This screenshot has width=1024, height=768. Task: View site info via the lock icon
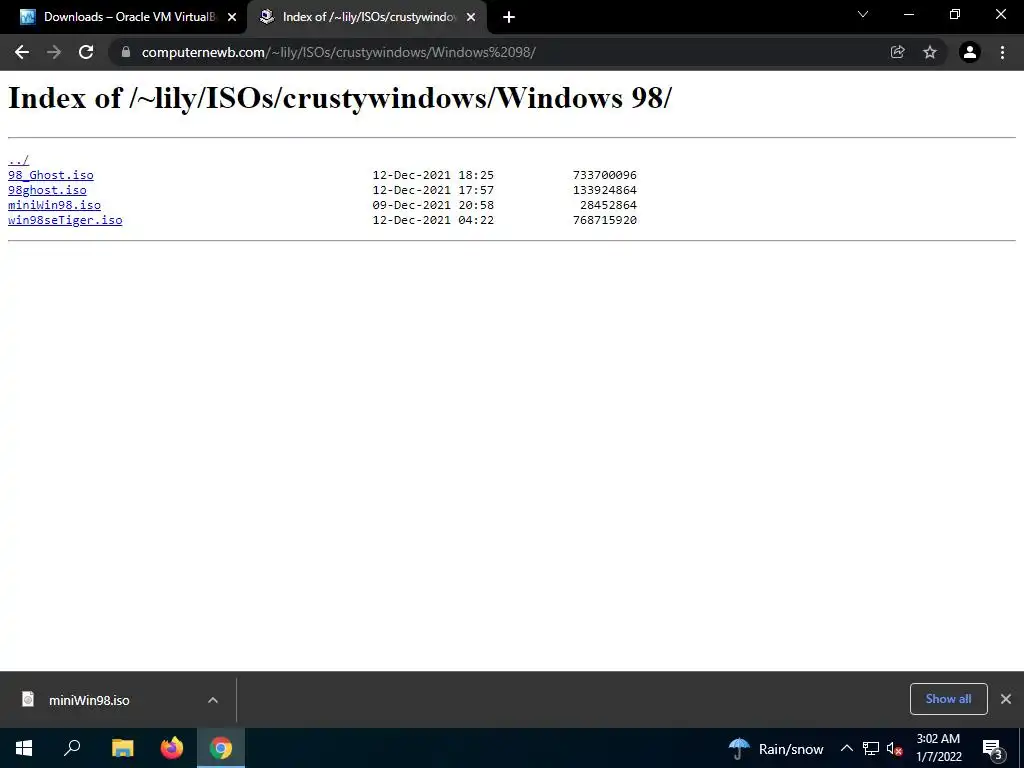pos(126,52)
